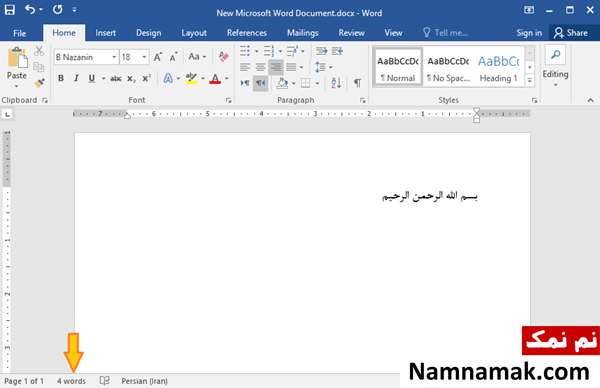This screenshot has width=600, height=388.
Task: Open the Font dialog launcher
Action: 229,100
